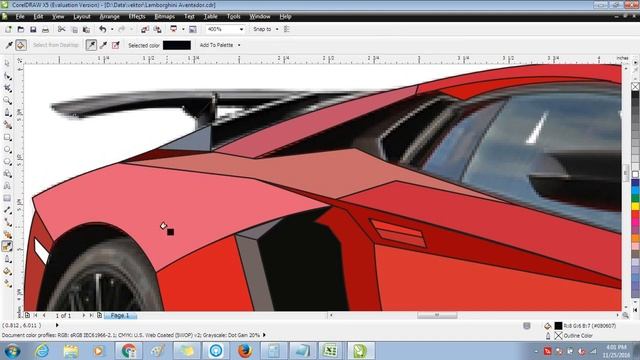Image resolution: width=640 pixels, height=360 pixels.
Task: Open the Effects menu
Action: coord(137,17)
